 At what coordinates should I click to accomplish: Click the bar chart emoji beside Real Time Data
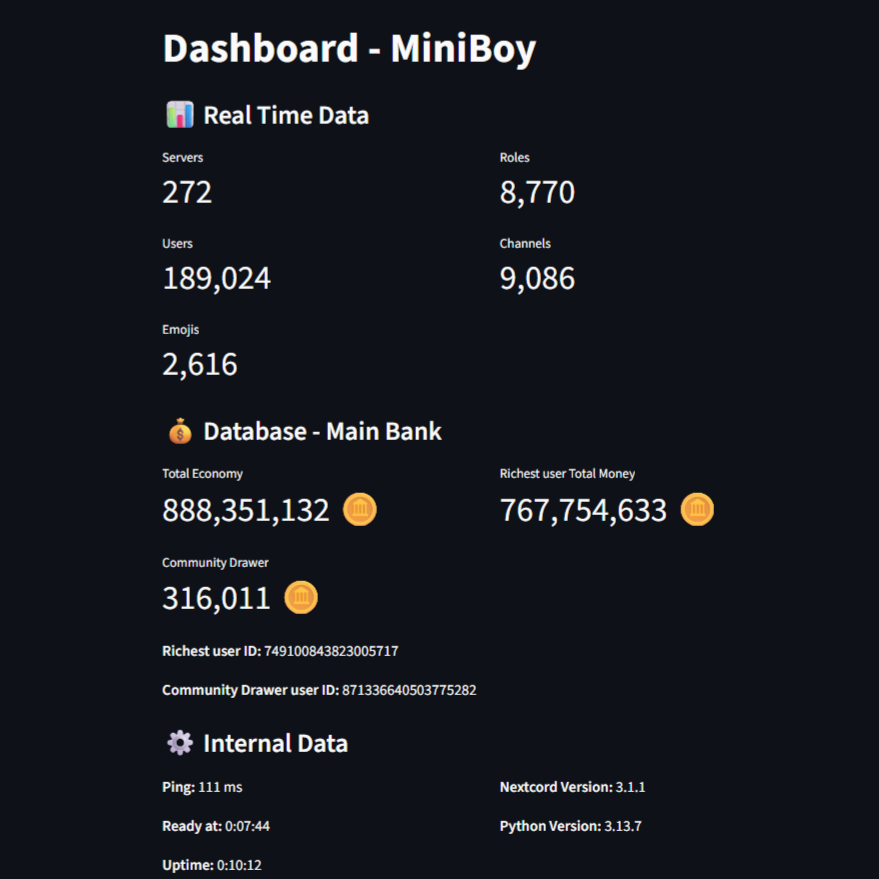[179, 115]
